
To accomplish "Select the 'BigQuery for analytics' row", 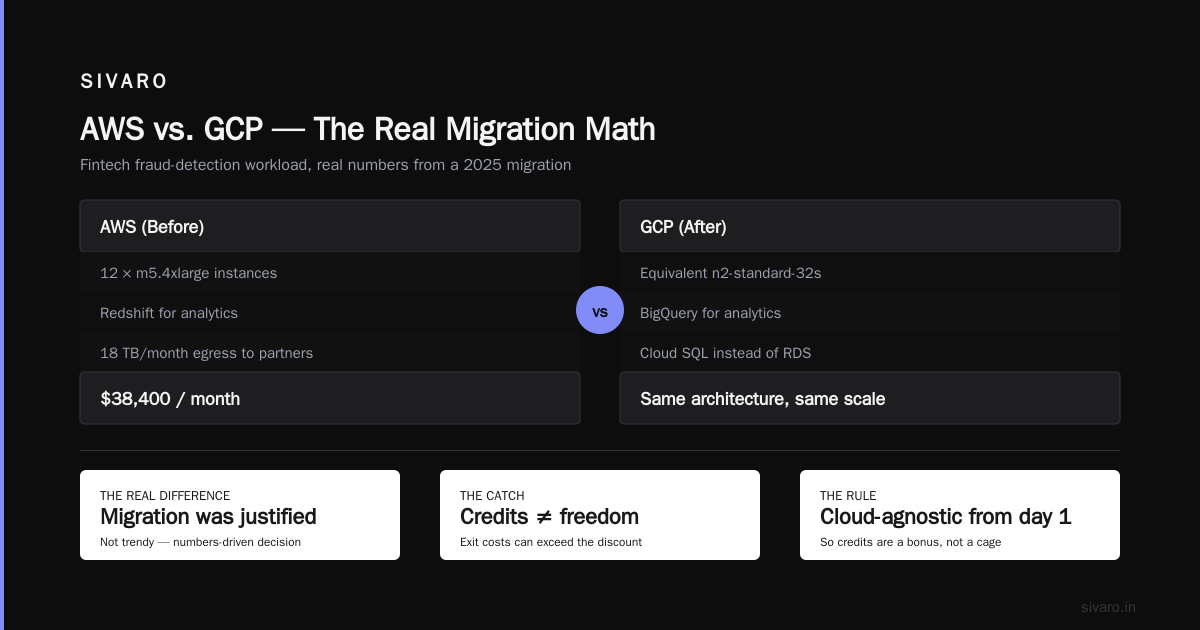I will point(870,312).
